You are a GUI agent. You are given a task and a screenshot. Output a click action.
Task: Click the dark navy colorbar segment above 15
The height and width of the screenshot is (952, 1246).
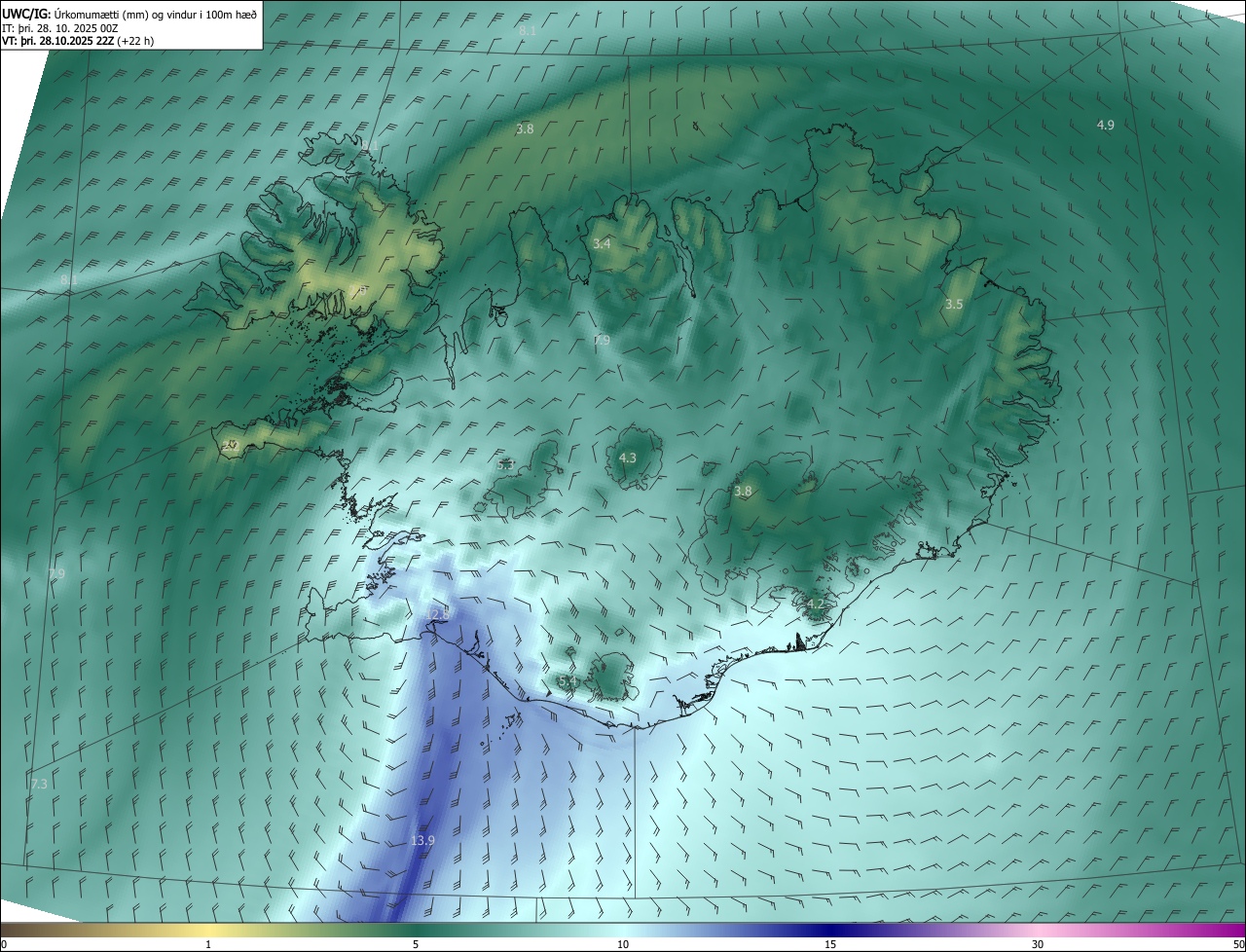[830, 930]
